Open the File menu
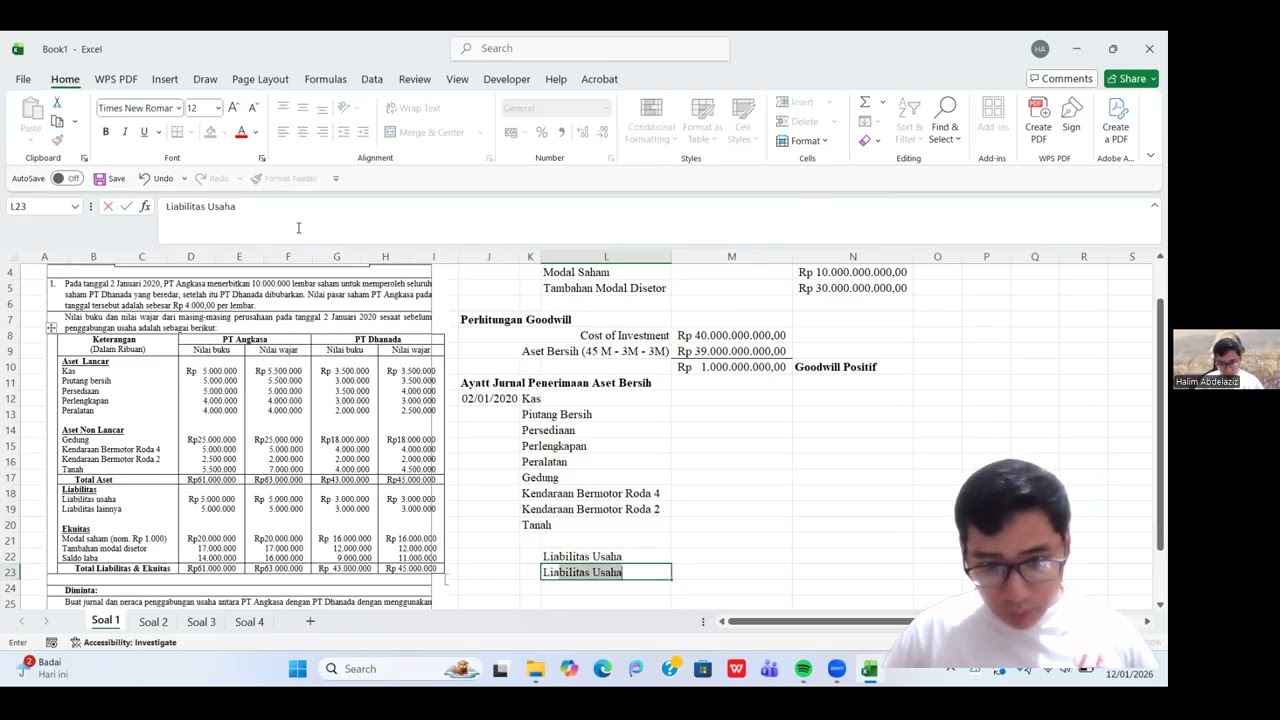The height and width of the screenshot is (720, 1280). (x=23, y=79)
